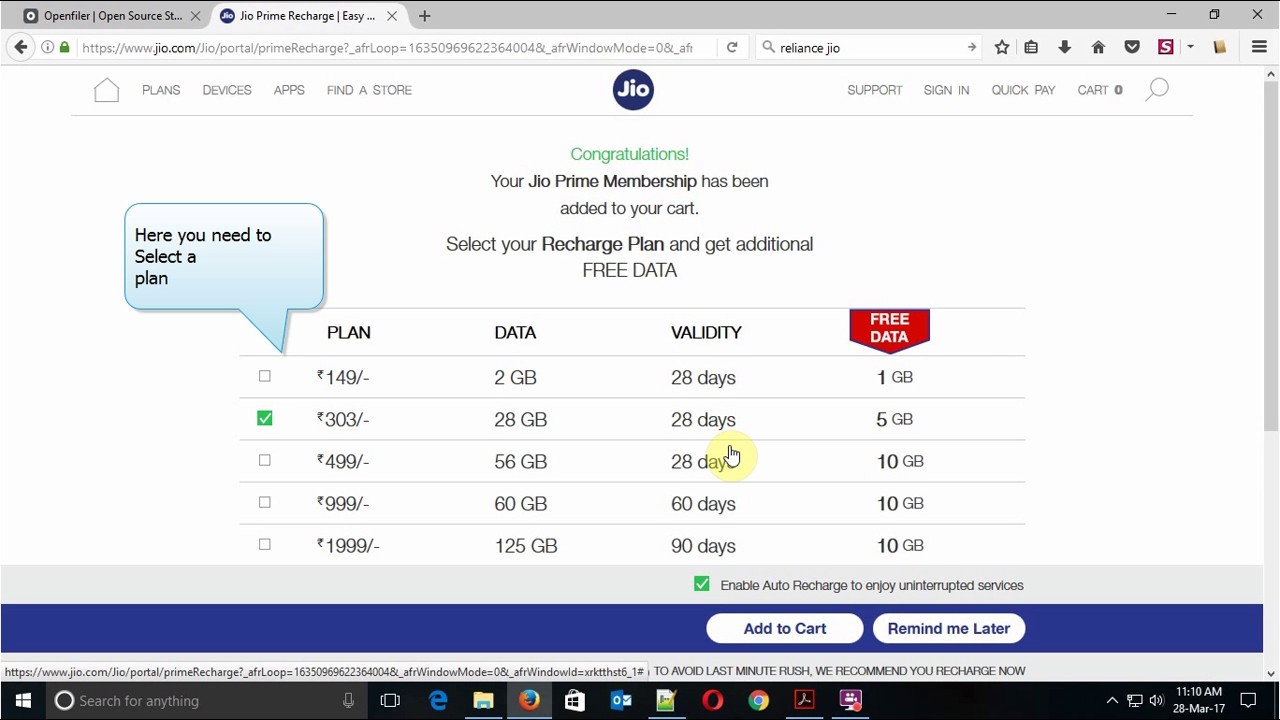Open a new tab with plus icon

(x=424, y=16)
